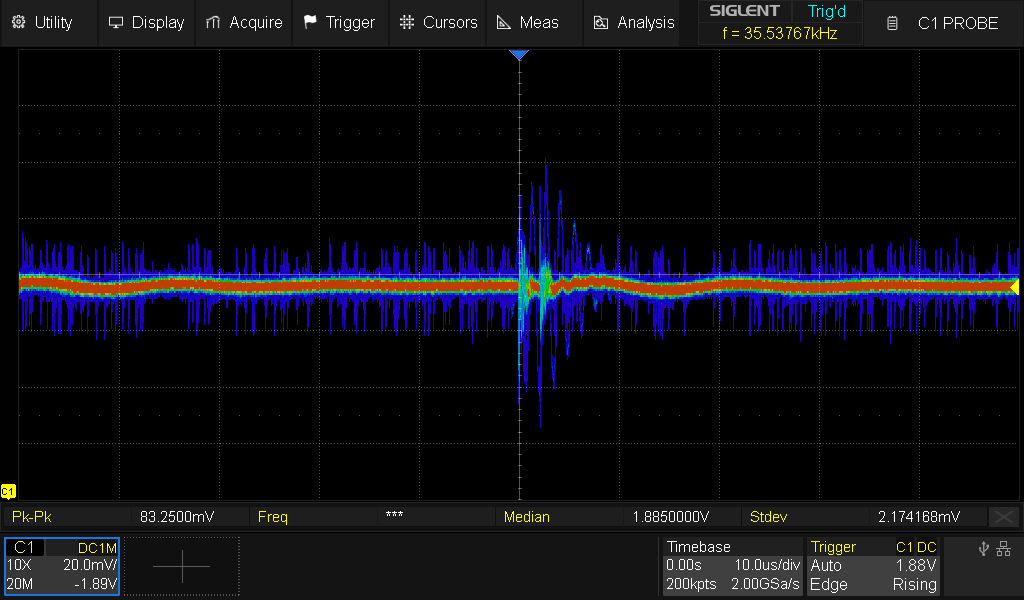
Task: Open the Acquire menu
Action: (243, 22)
